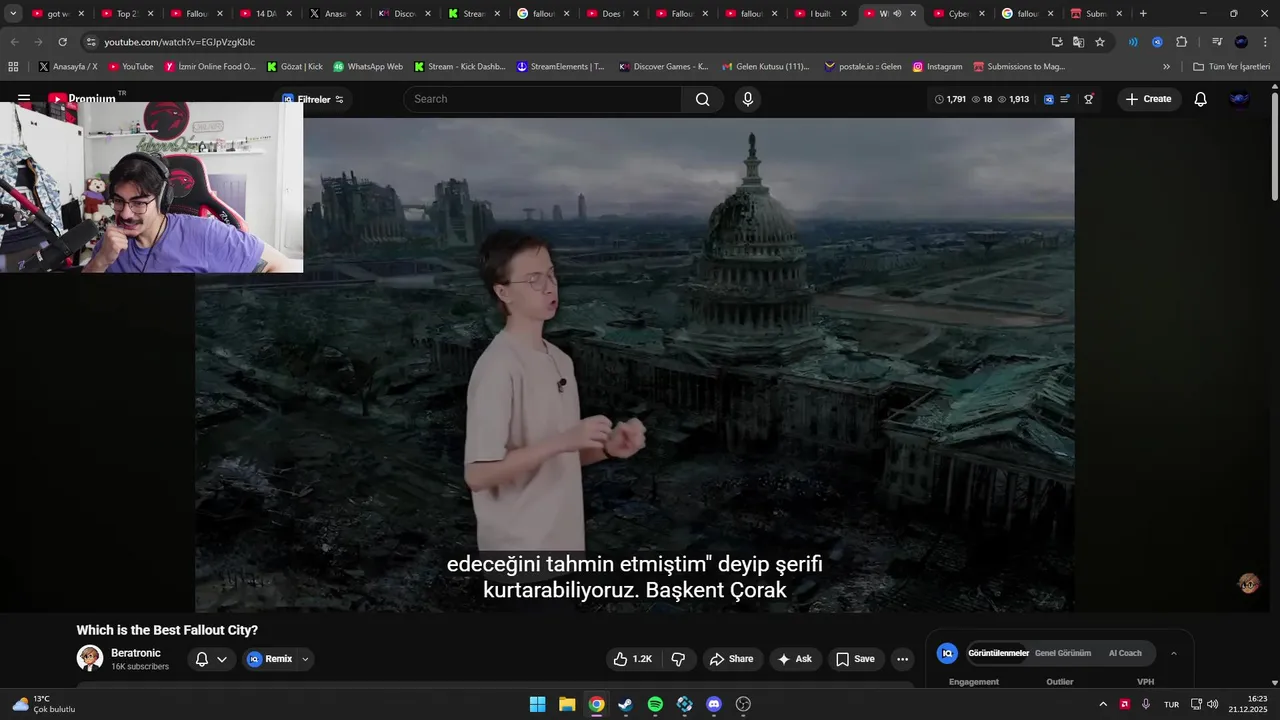The width and height of the screenshot is (1280, 720).
Task: Open Chrome apps grid in bookmarks bar
Action: [x=13, y=66]
